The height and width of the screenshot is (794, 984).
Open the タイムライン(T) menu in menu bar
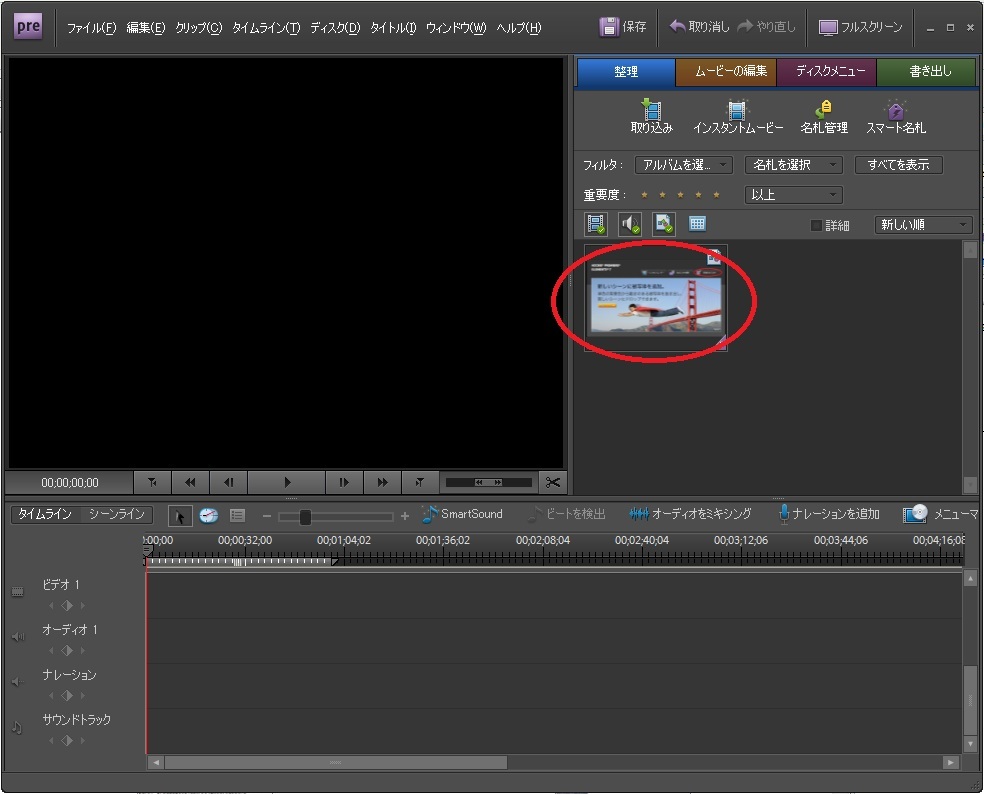click(x=265, y=28)
